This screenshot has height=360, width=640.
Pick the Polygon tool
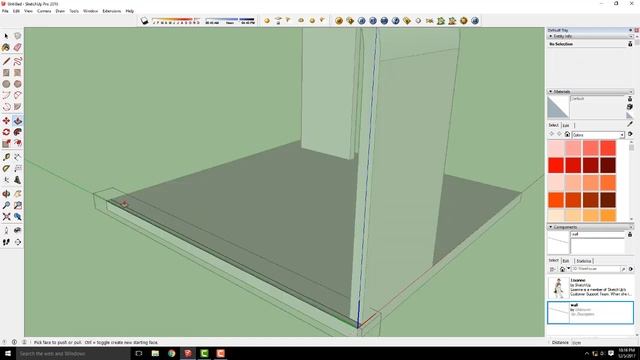pyautogui.click(x=18, y=84)
